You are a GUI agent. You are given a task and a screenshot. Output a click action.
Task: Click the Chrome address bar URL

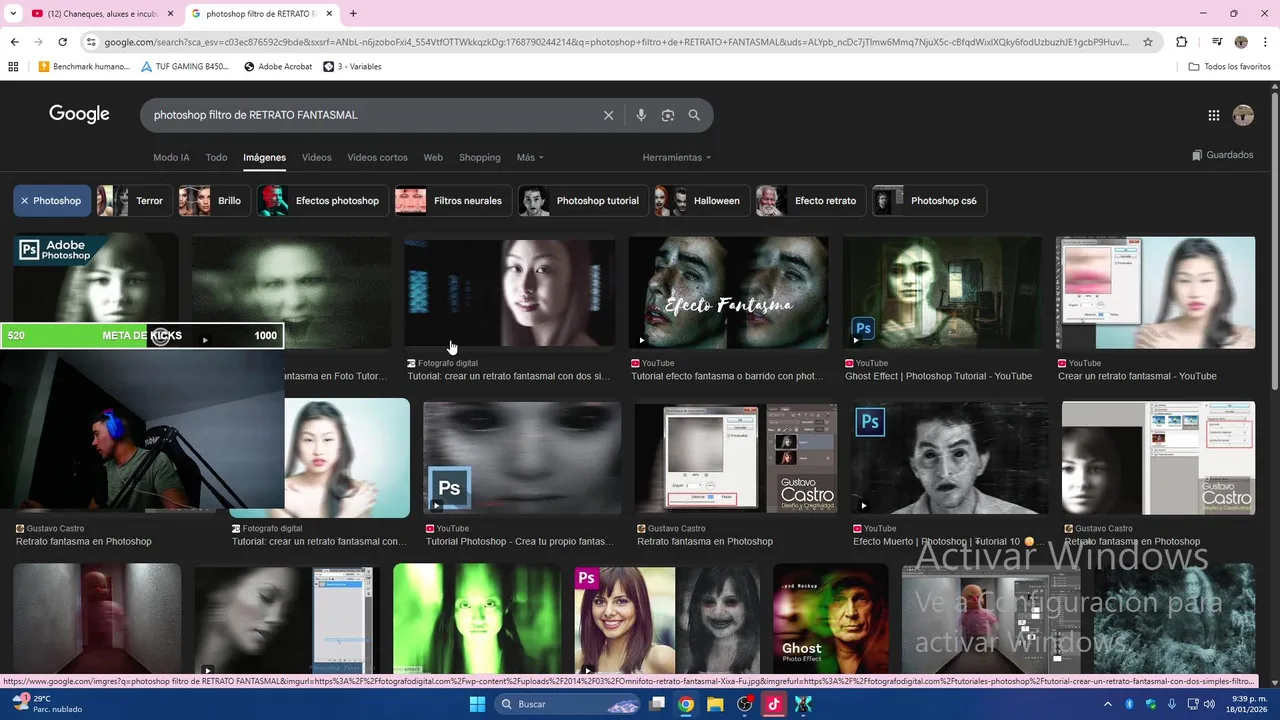point(615,42)
